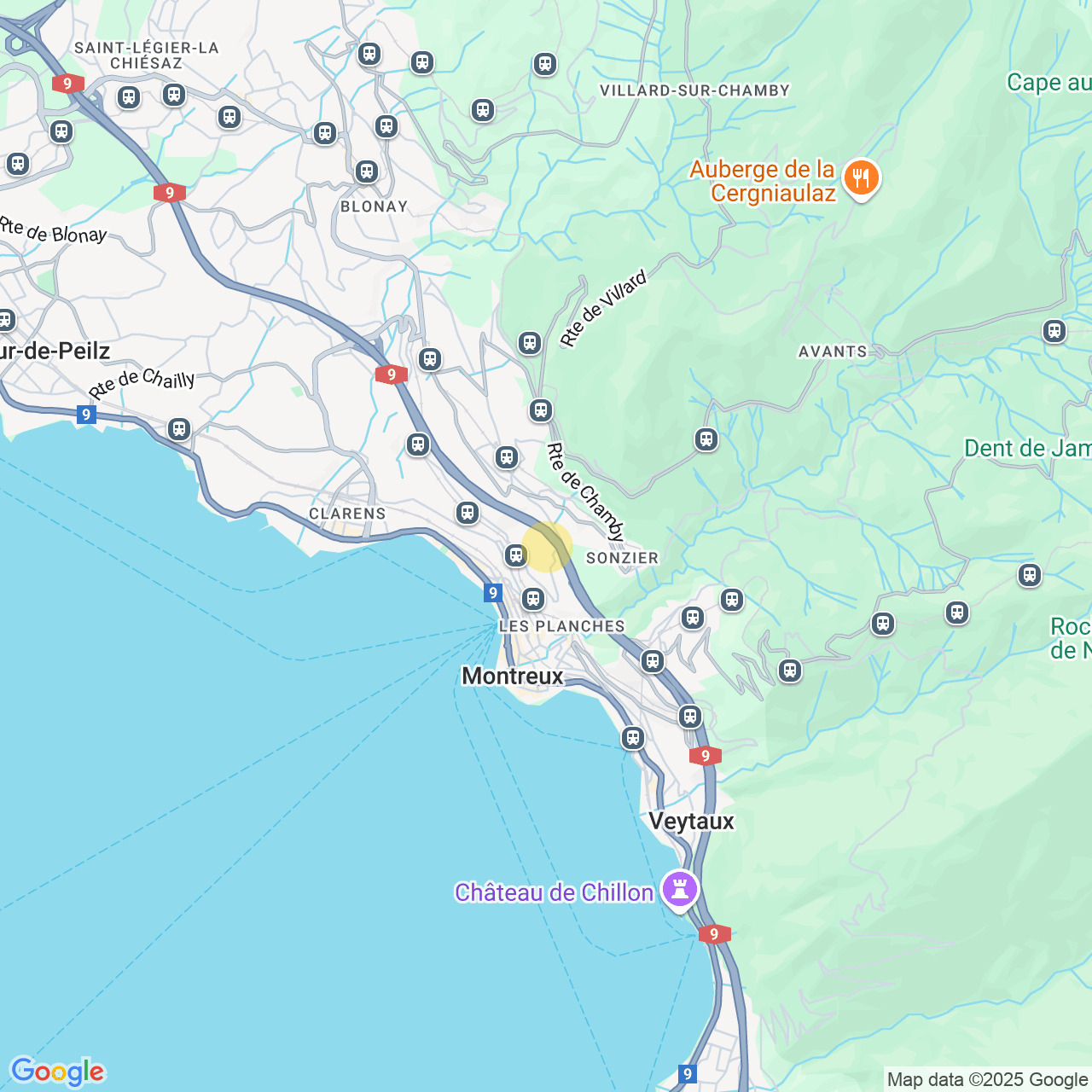1092x1092 pixels.
Task: Select the Auberge de la Cergniaulaz restaurant pin
Action: click(862, 179)
